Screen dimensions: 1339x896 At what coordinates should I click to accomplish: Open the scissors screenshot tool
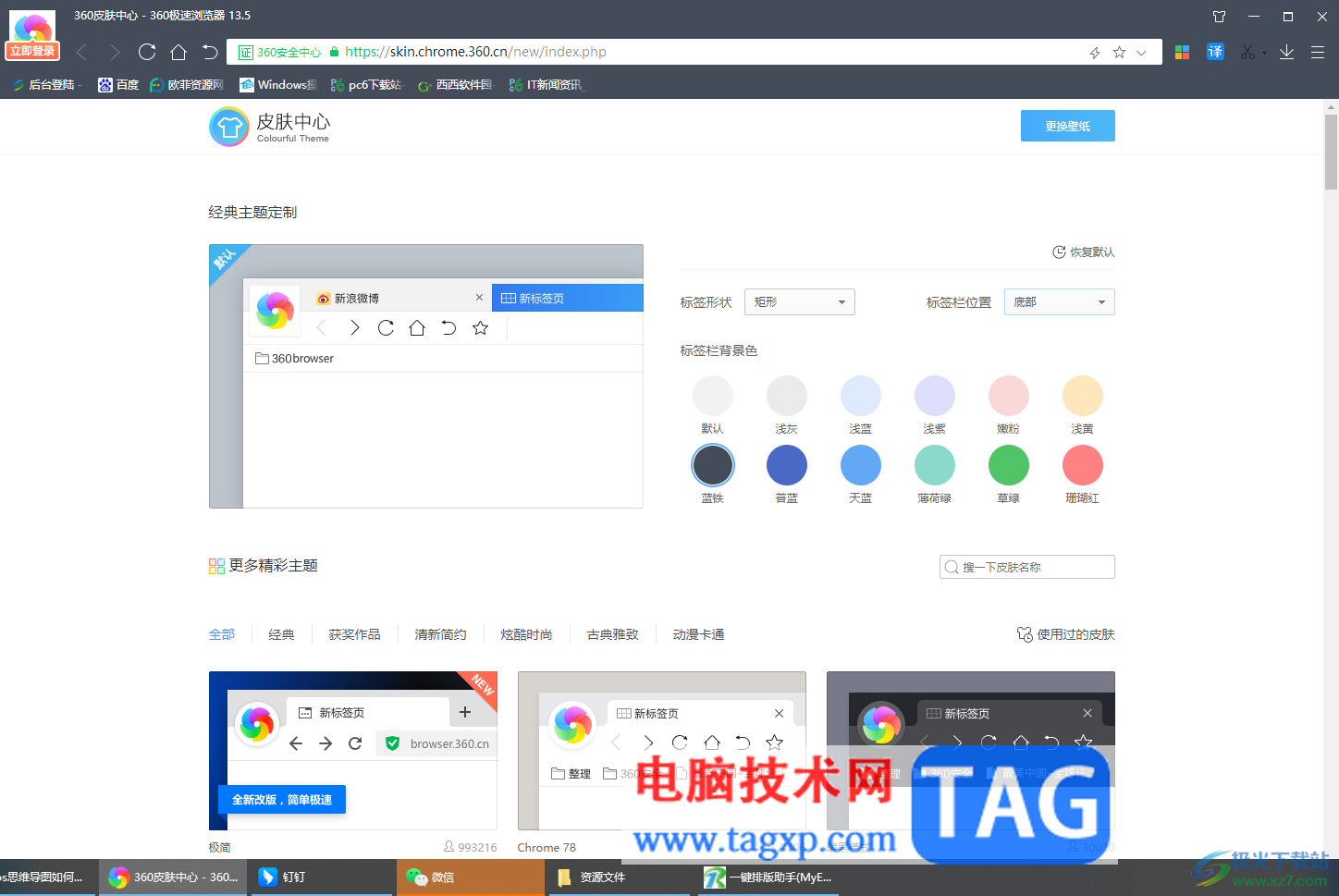(1247, 52)
